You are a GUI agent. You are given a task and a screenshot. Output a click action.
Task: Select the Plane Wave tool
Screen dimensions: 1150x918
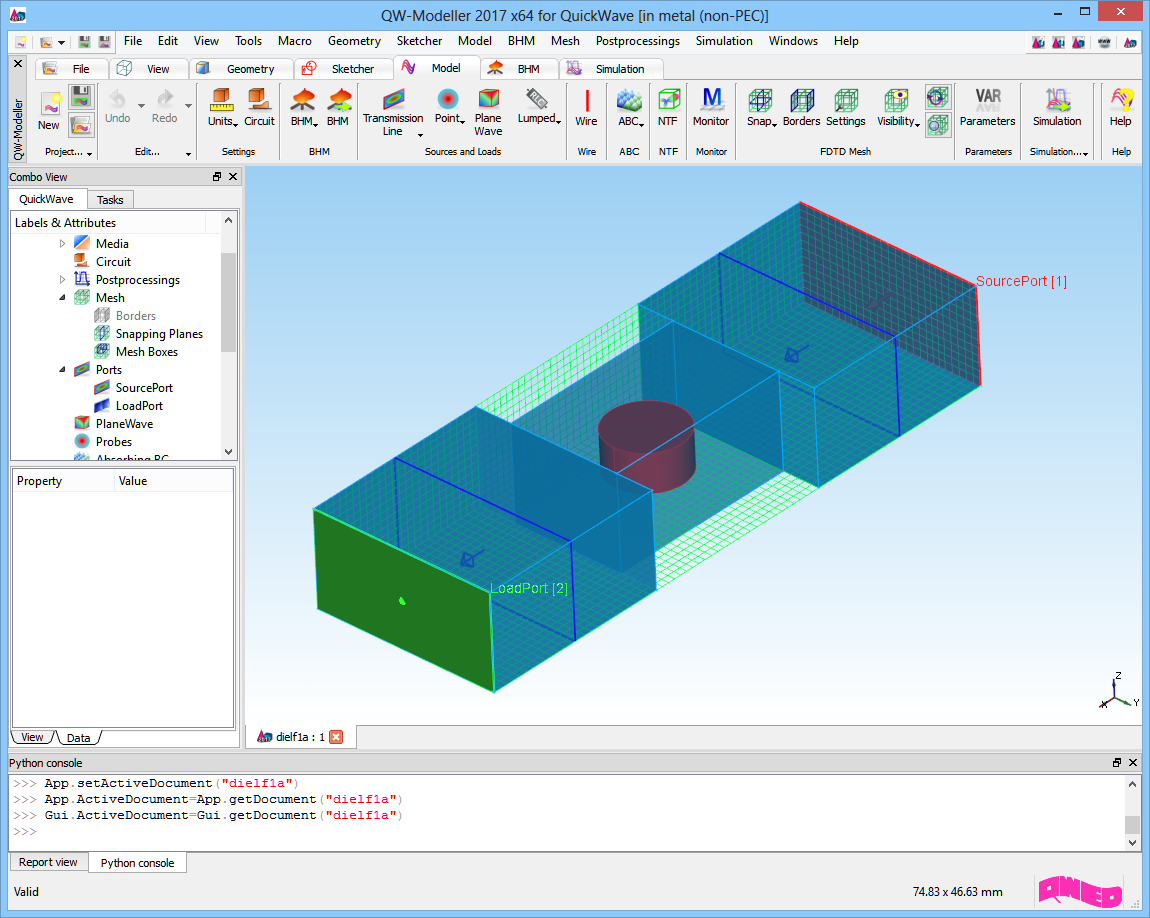click(488, 112)
